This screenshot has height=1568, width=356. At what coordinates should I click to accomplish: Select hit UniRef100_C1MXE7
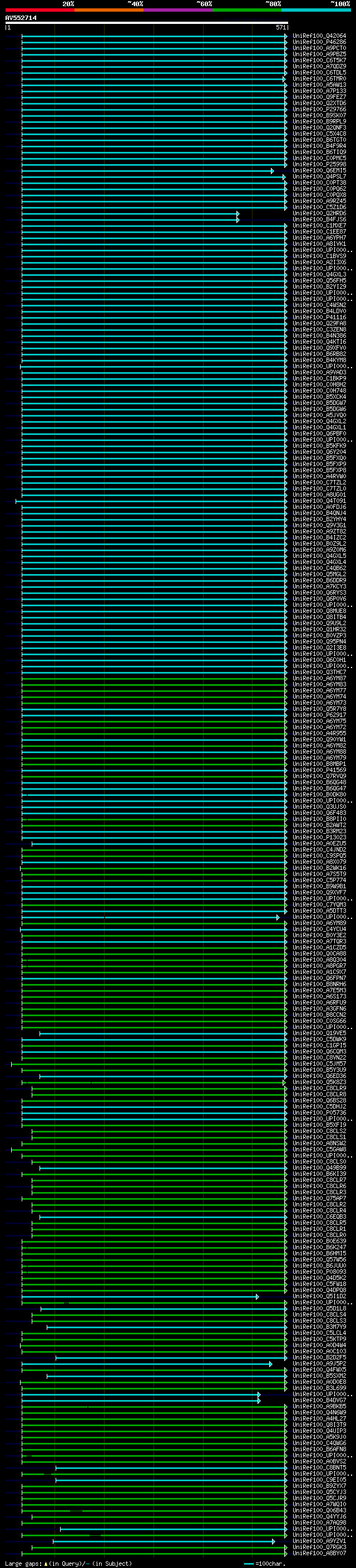point(319,226)
